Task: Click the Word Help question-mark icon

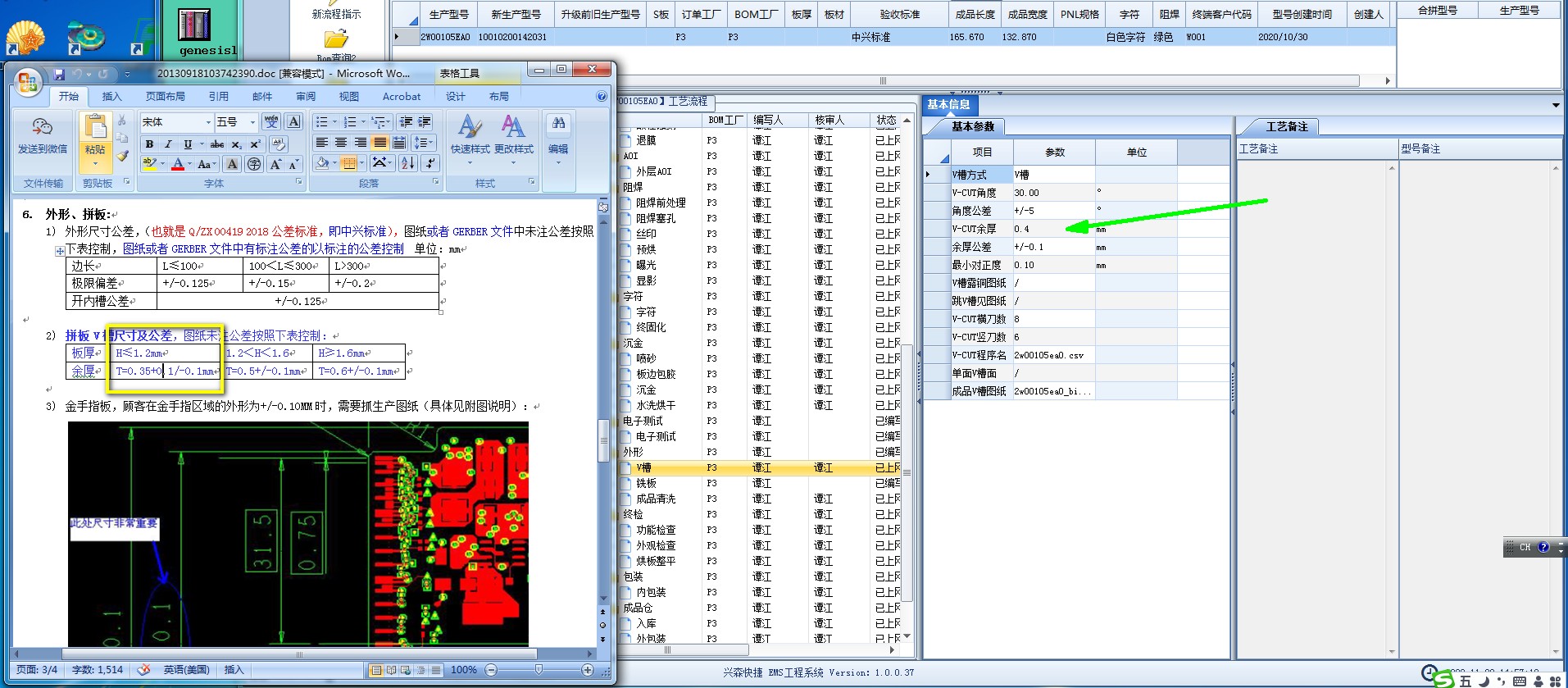Action: point(602,96)
